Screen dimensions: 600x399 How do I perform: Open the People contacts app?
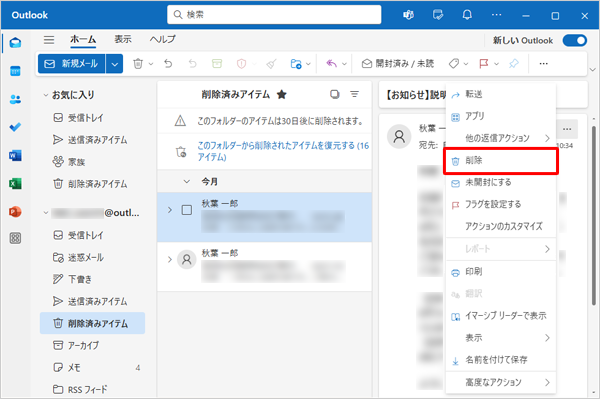tap(15, 99)
